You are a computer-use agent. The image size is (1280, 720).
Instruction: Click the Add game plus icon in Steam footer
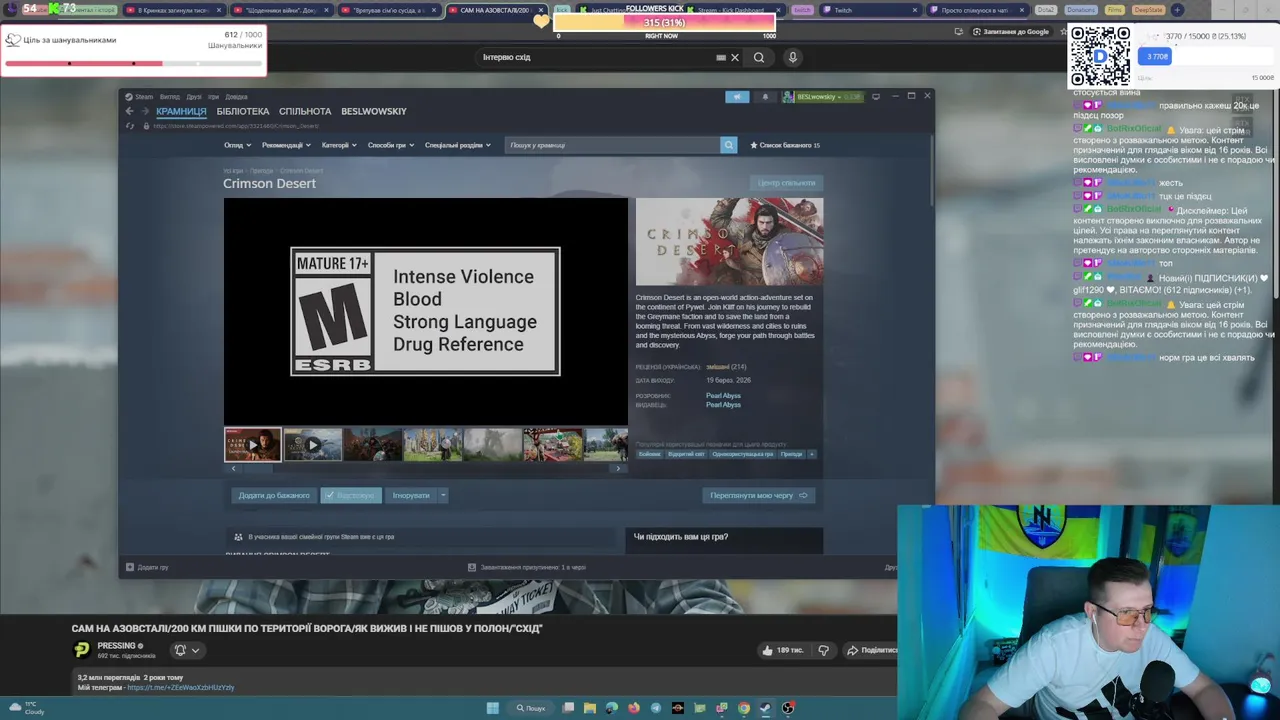coord(129,567)
